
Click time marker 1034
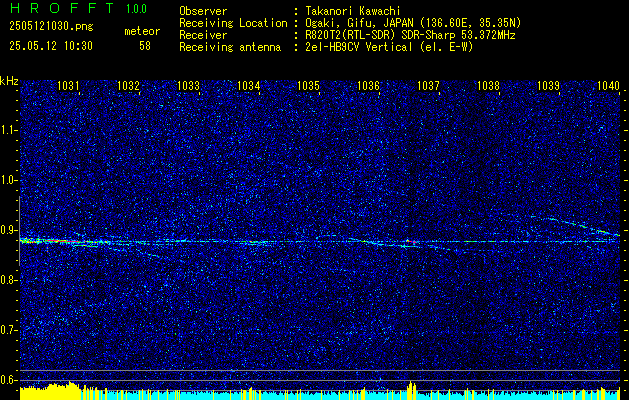tap(248, 85)
